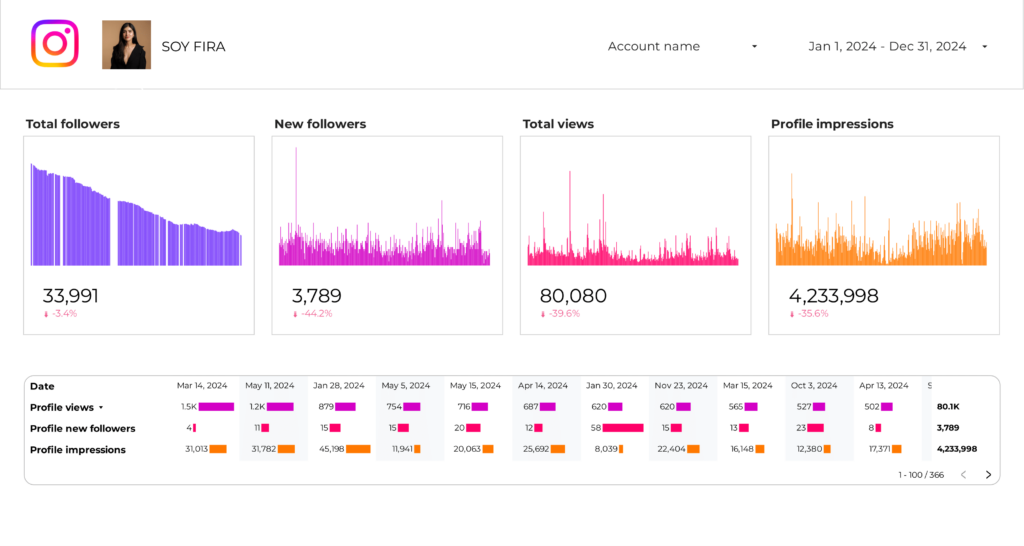This screenshot has height=546, width=1024.
Task: Click the Instagram logo icon
Action: [x=54, y=45]
